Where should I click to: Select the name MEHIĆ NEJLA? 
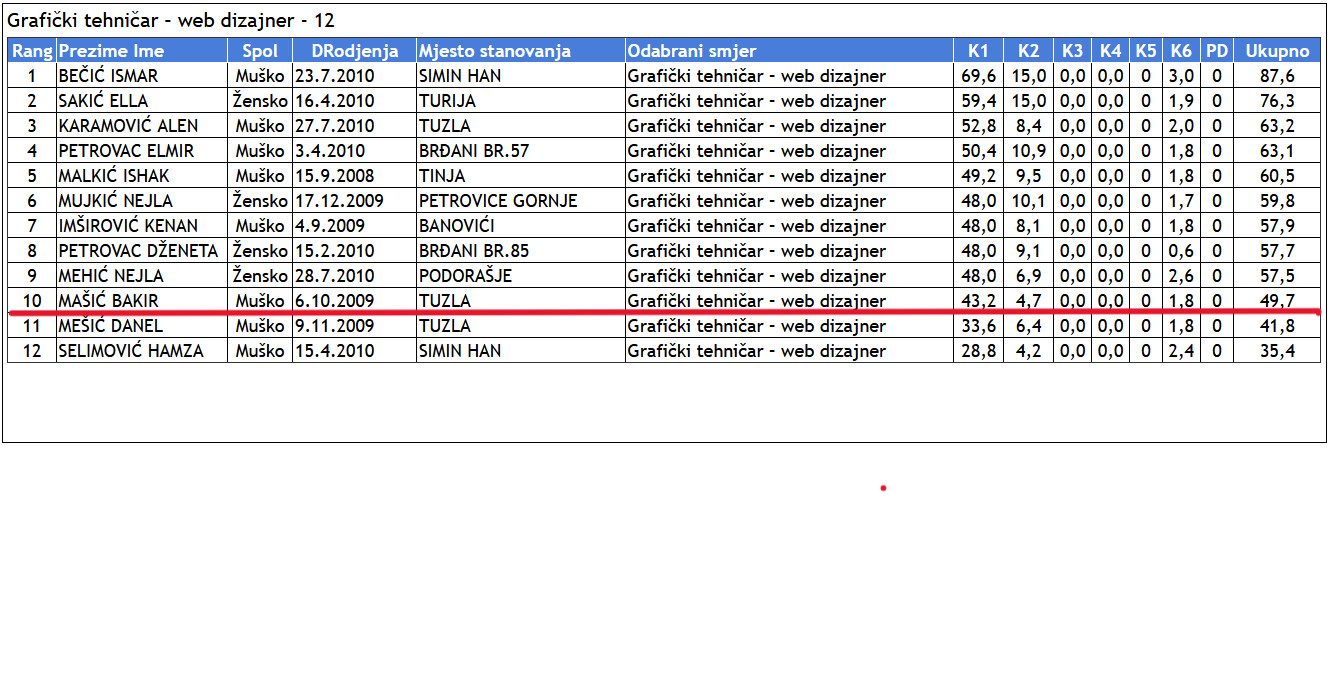pyautogui.click(x=111, y=276)
